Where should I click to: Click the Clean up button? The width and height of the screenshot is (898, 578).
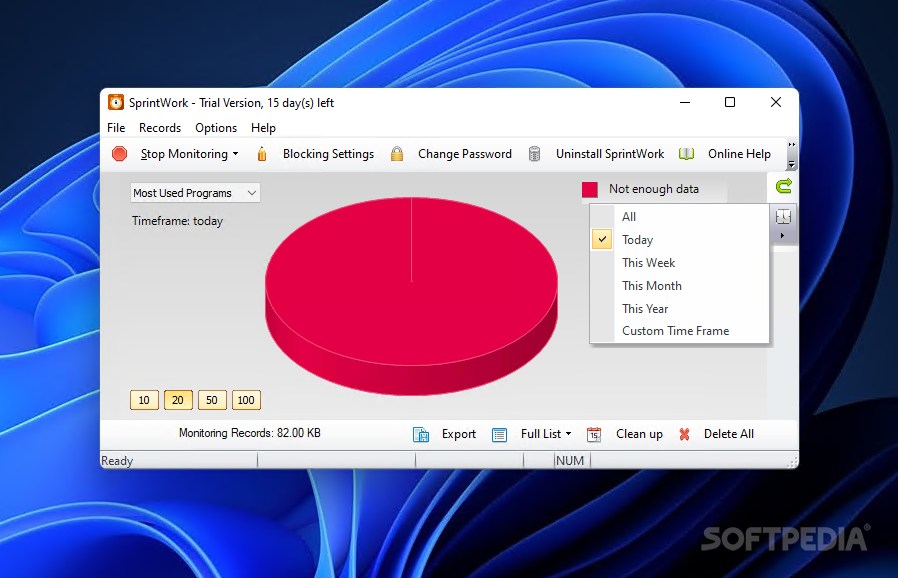pyautogui.click(x=639, y=434)
